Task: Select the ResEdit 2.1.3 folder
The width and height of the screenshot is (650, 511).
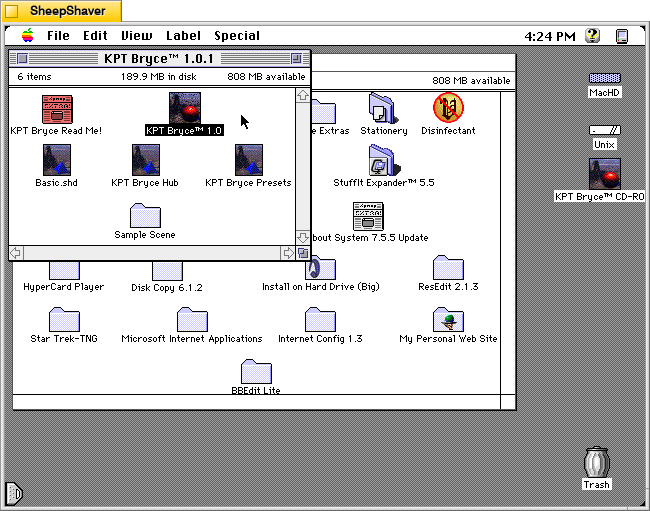Action: 448,267
